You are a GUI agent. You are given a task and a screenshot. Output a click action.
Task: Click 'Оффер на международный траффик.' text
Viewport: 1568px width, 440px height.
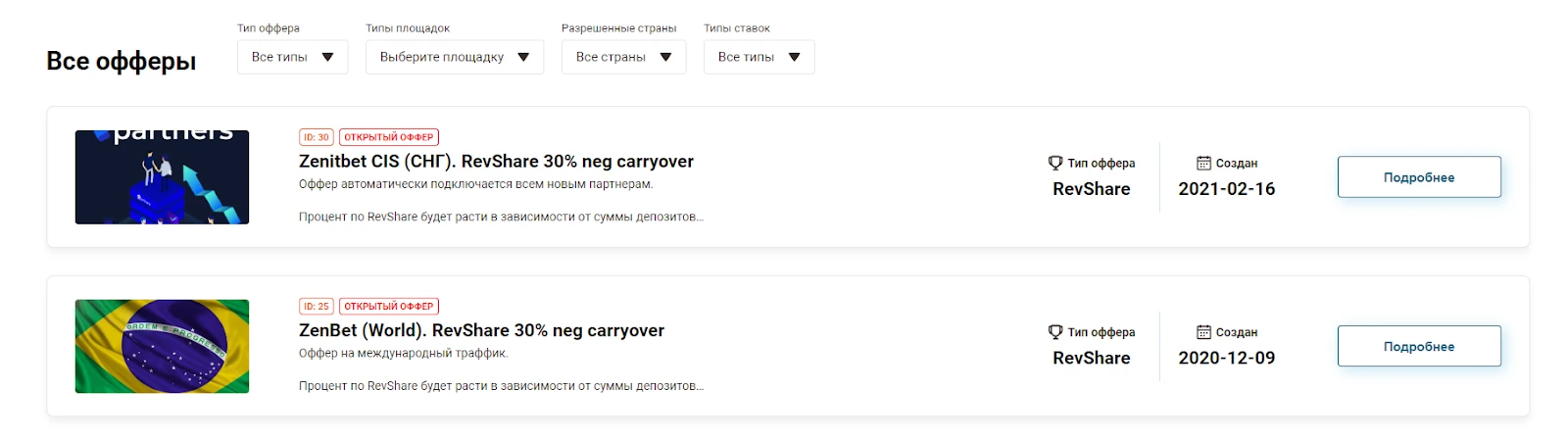404,354
